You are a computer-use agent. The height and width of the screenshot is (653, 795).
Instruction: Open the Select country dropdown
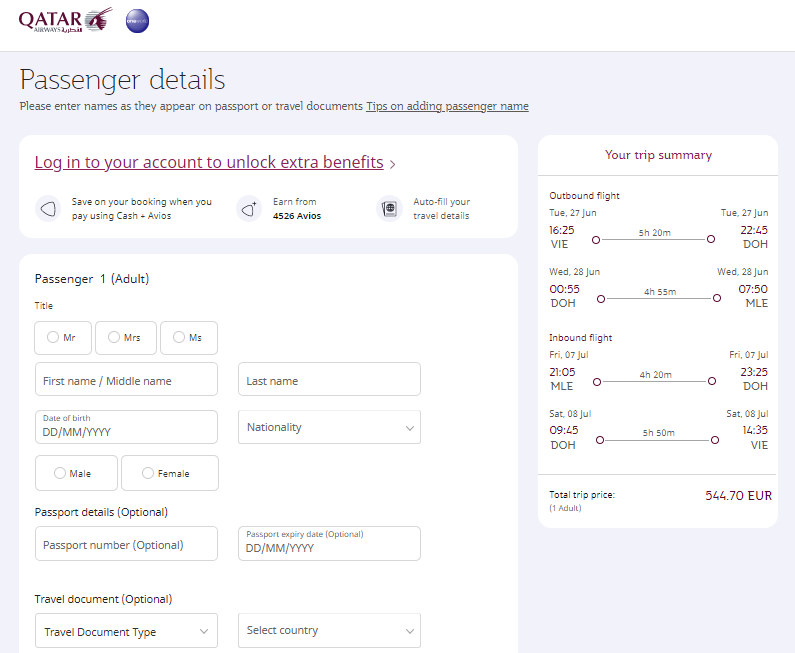click(330, 631)
